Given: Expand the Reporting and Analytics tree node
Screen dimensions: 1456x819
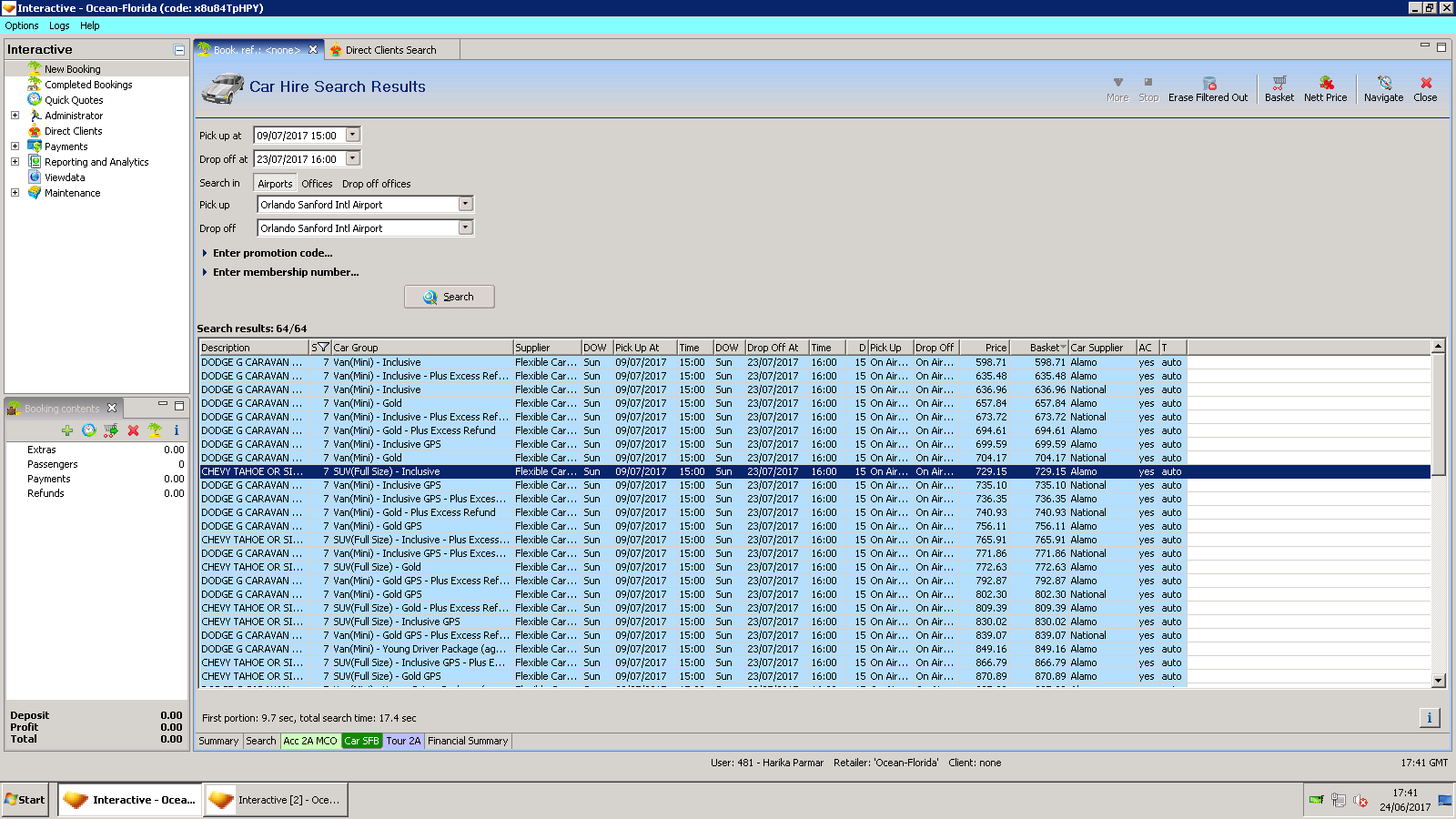Looking at the screenshot, I should (x=15, y=162).
